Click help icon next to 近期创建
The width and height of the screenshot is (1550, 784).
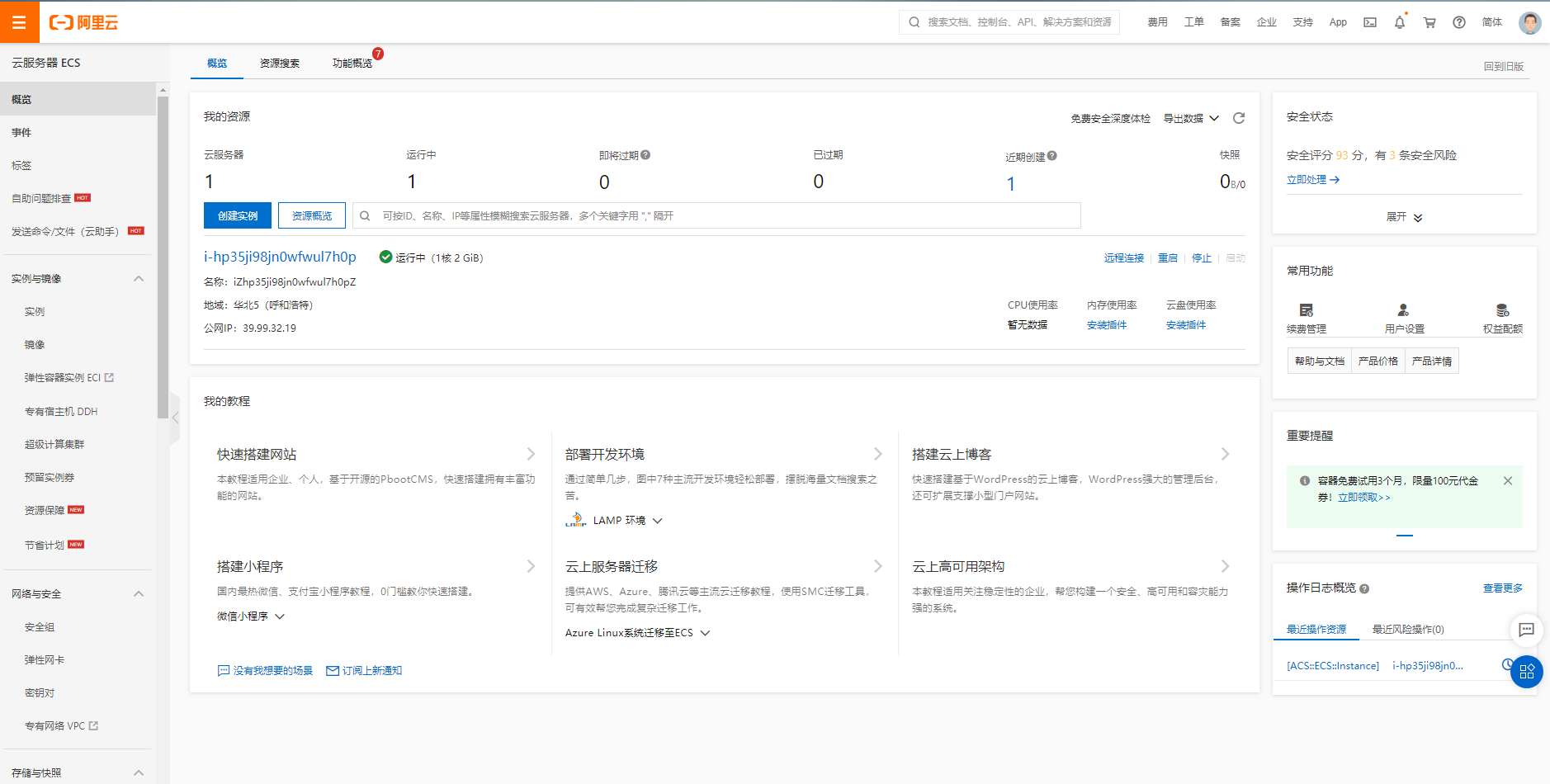pos(1052,155)
